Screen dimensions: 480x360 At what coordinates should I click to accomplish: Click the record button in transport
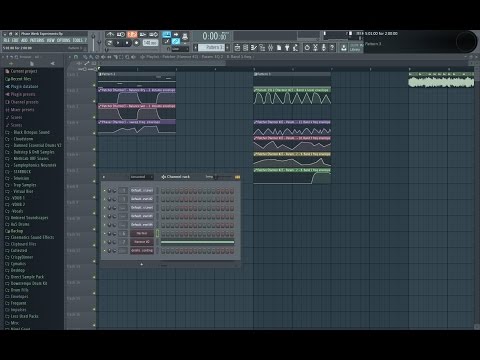tap(136, 43)
